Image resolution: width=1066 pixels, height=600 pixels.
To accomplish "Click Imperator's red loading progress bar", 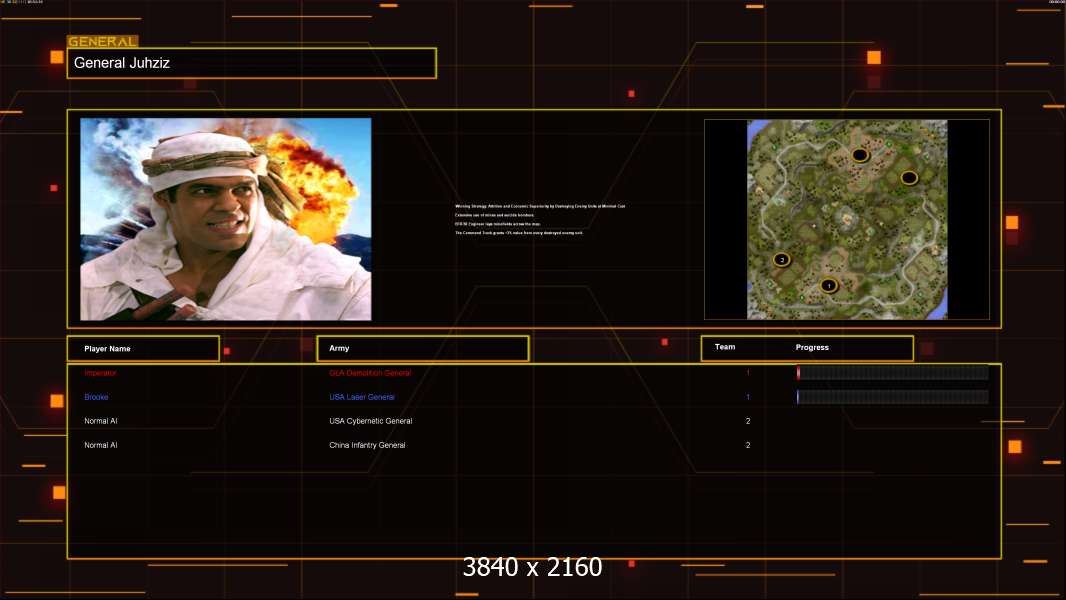I will tap(892, 373).
